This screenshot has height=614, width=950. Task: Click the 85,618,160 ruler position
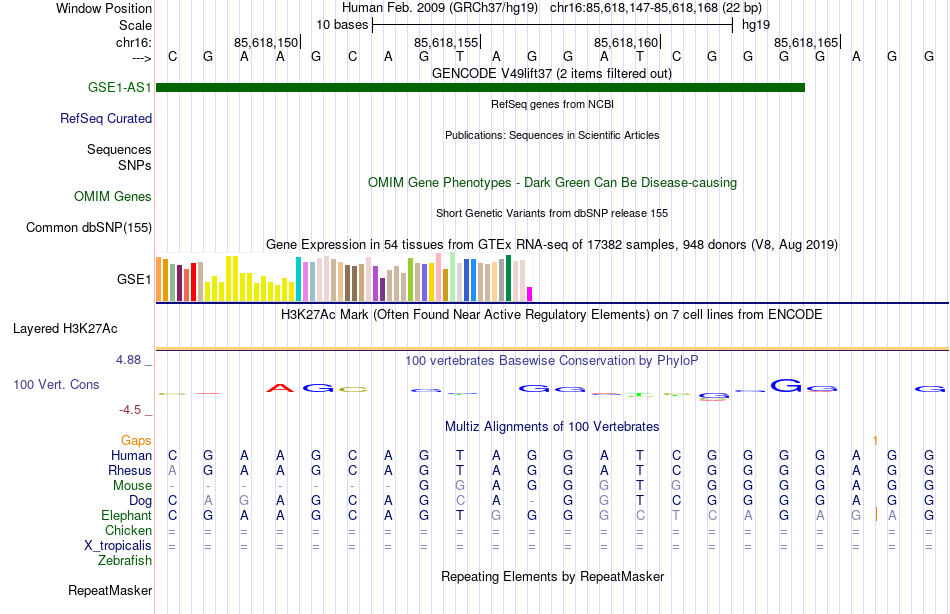(626, 42)
